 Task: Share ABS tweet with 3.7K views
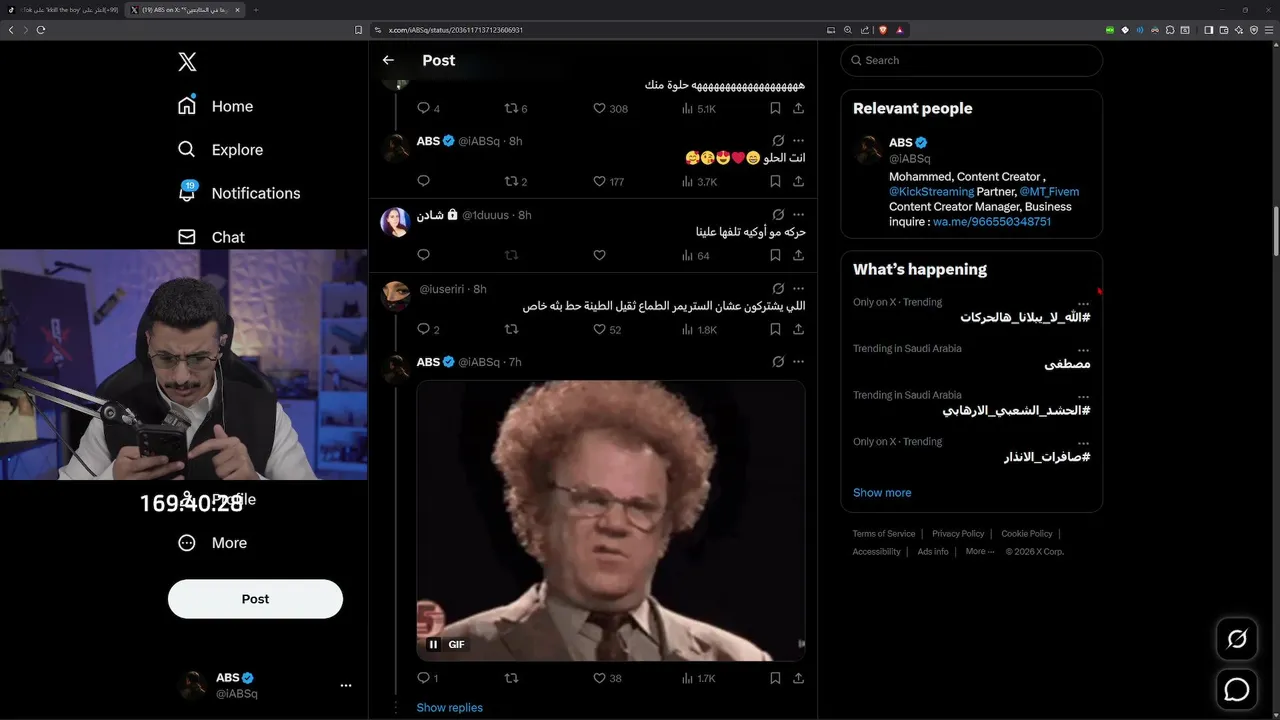pyautogui.click(x=798, y=181)
